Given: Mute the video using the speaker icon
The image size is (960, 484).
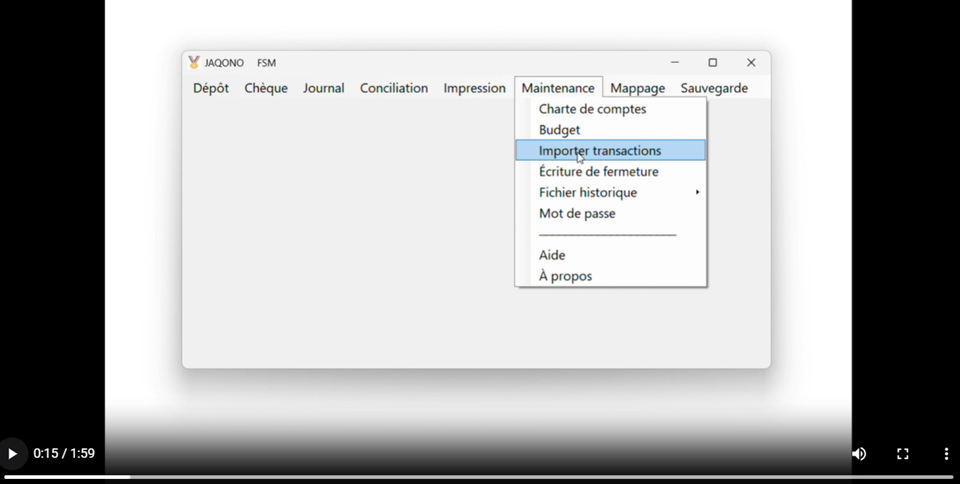Looking at the screenshot, I should point(858,454).
